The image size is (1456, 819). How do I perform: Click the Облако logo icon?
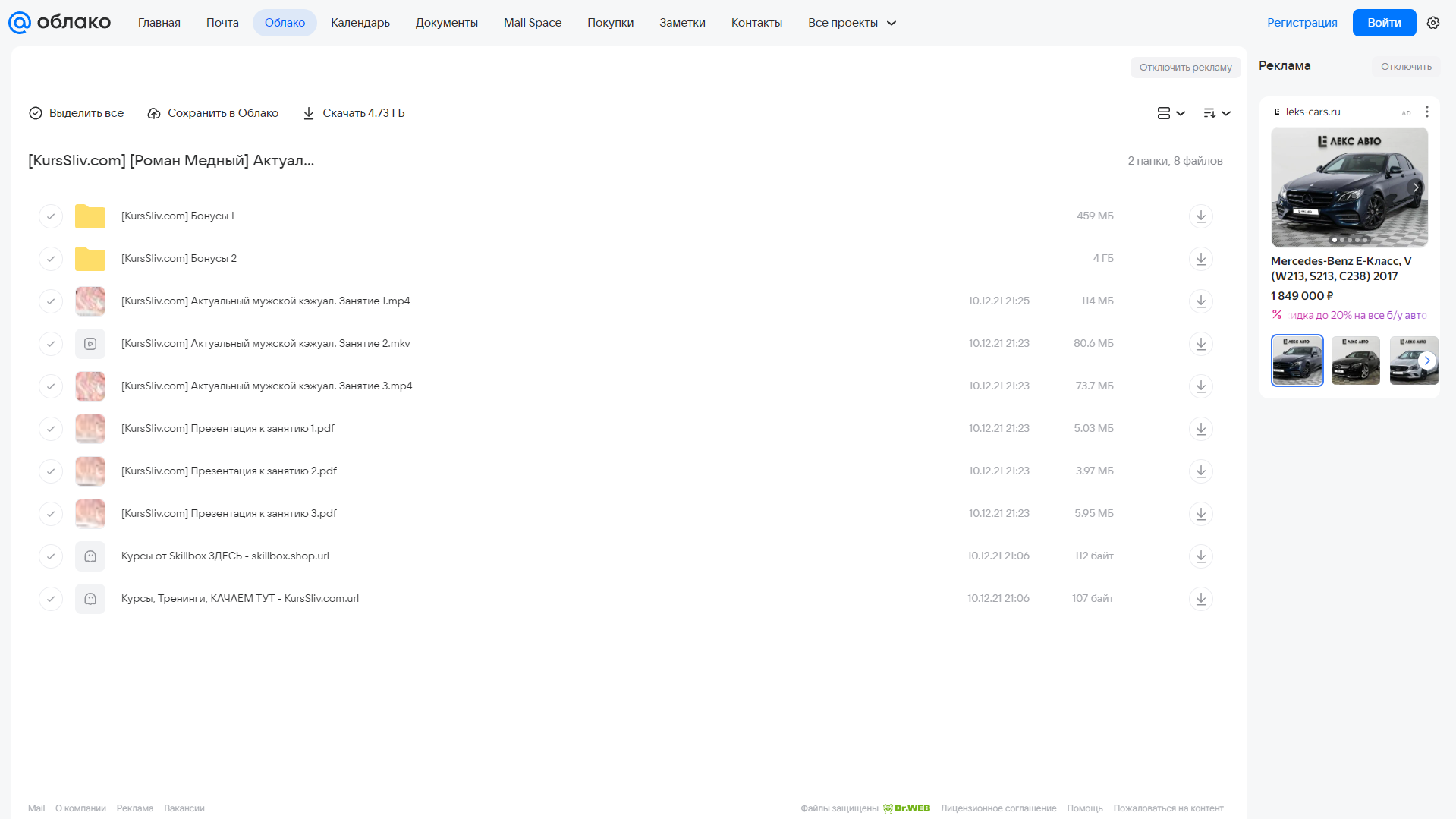(20, 23)
